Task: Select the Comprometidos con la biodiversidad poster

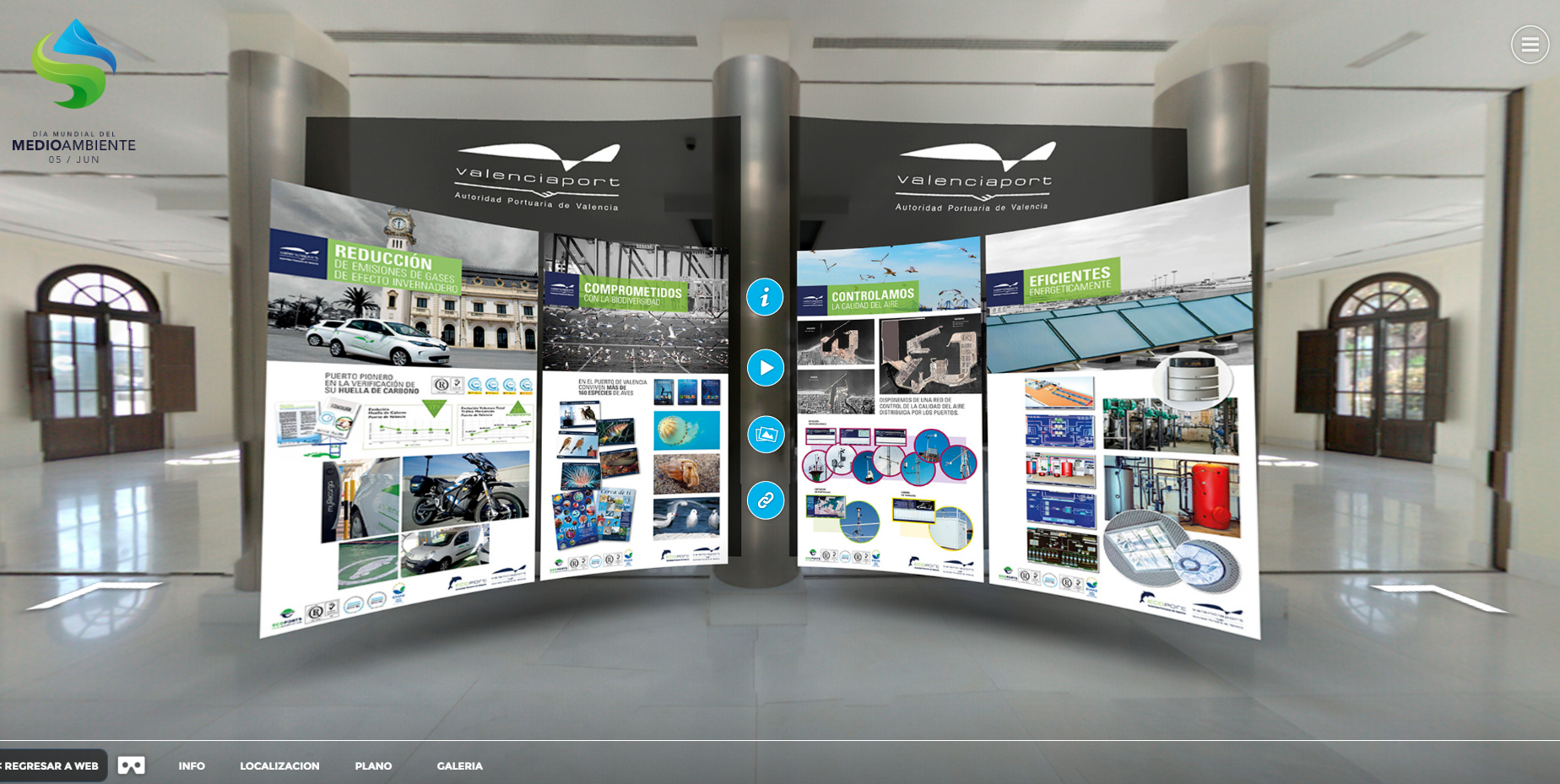Action: point(635,407)
